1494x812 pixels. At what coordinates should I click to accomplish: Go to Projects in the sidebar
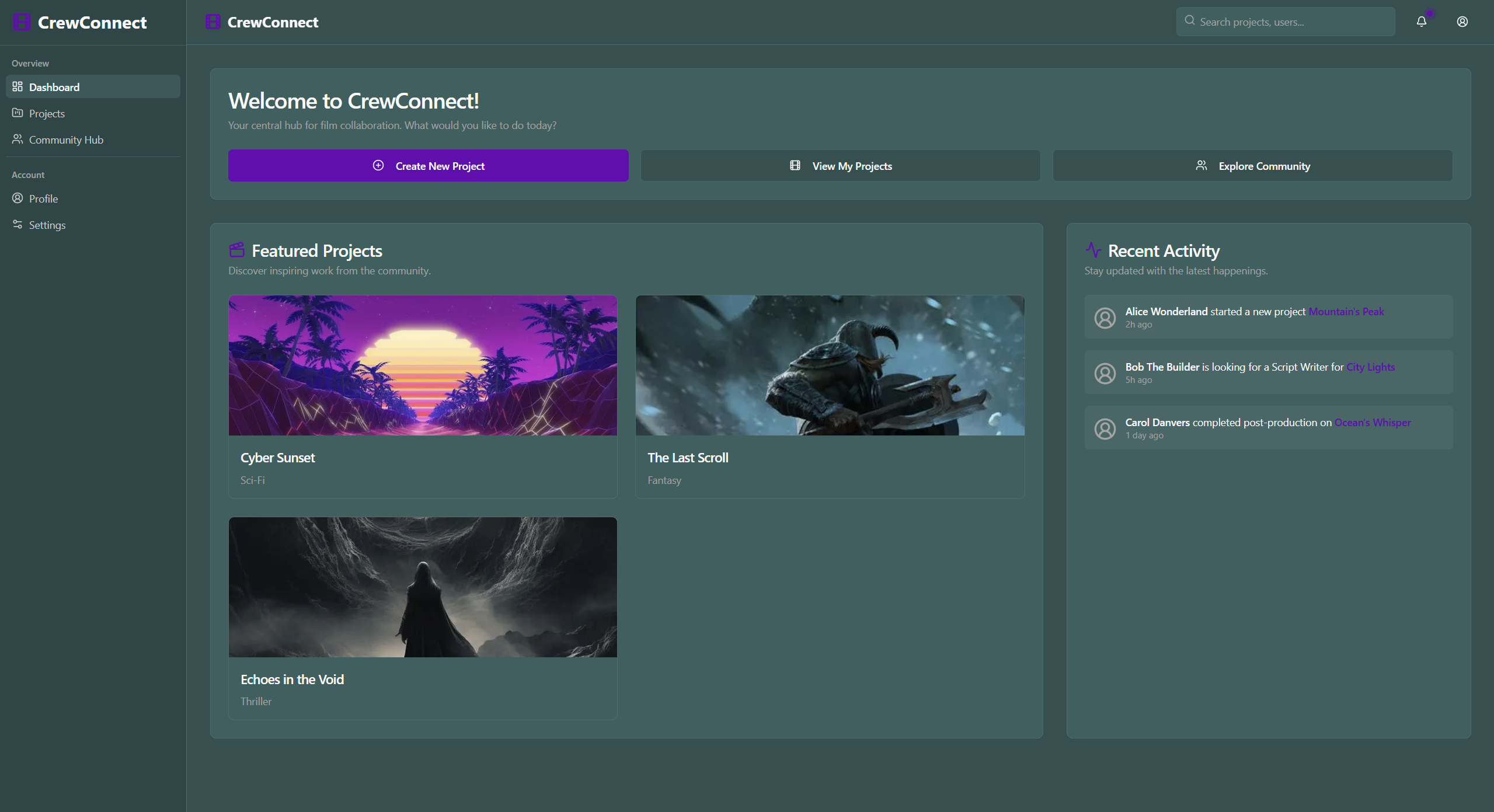pyautogui.click(x=47, y=113)
